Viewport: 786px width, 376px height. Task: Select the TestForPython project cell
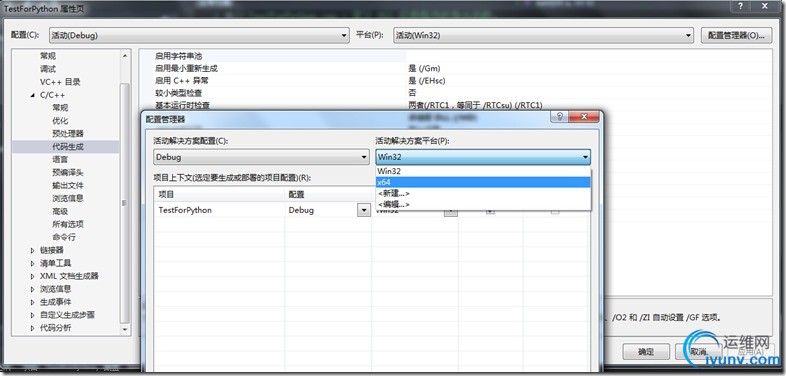219,210
